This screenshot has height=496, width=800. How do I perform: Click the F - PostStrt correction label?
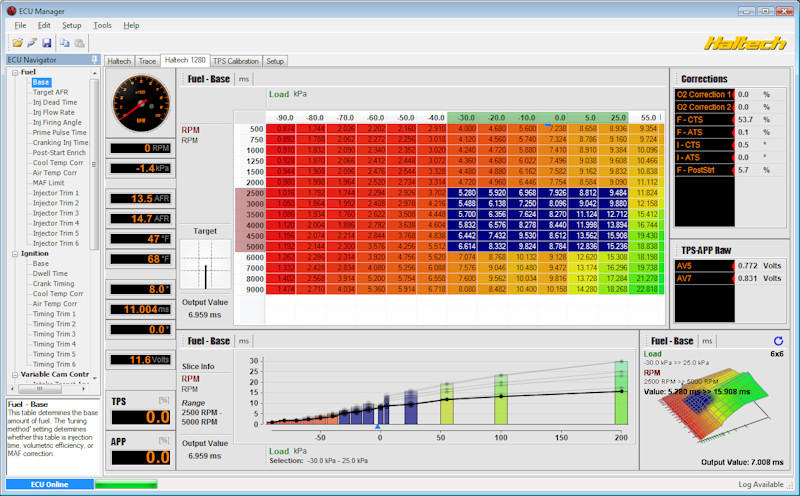pyautogui.click(x=704, y=170)
